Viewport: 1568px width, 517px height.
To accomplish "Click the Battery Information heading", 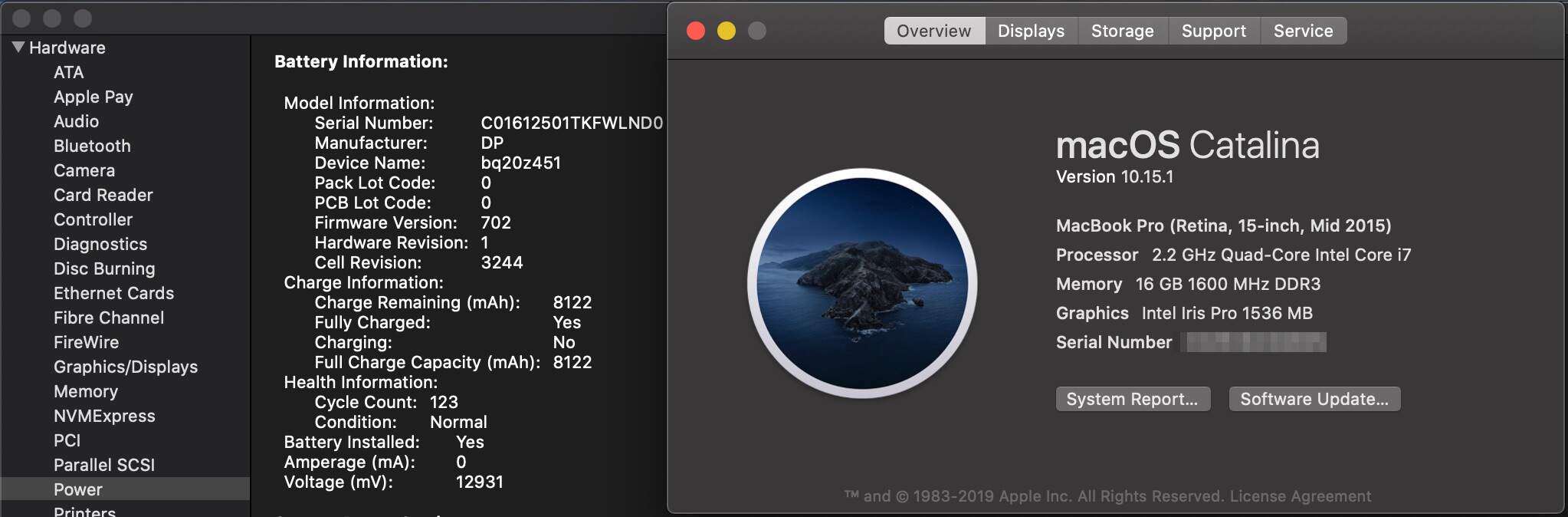I will coord(361,61).
